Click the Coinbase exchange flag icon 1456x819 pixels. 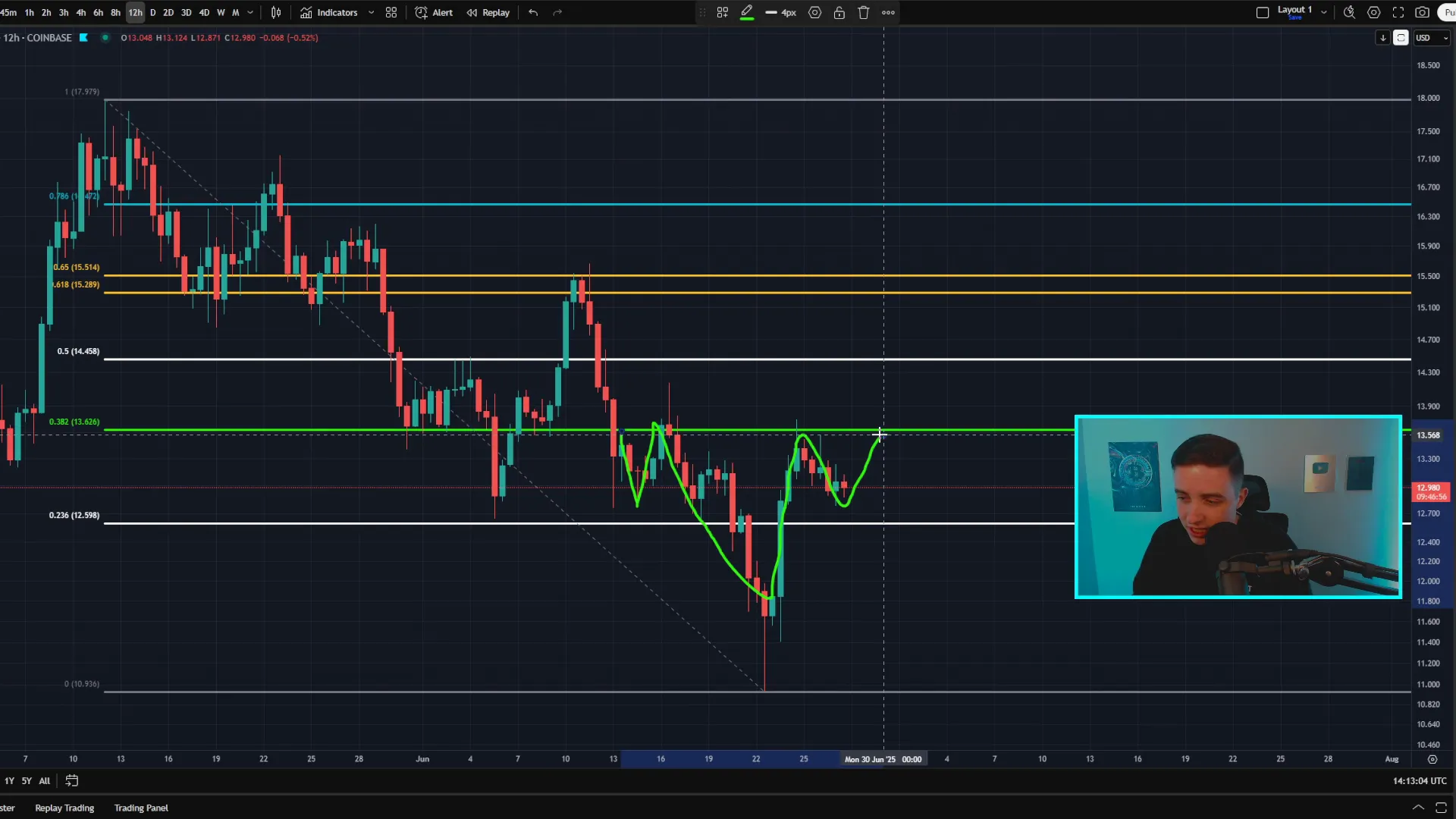click(x=83, y=37)
